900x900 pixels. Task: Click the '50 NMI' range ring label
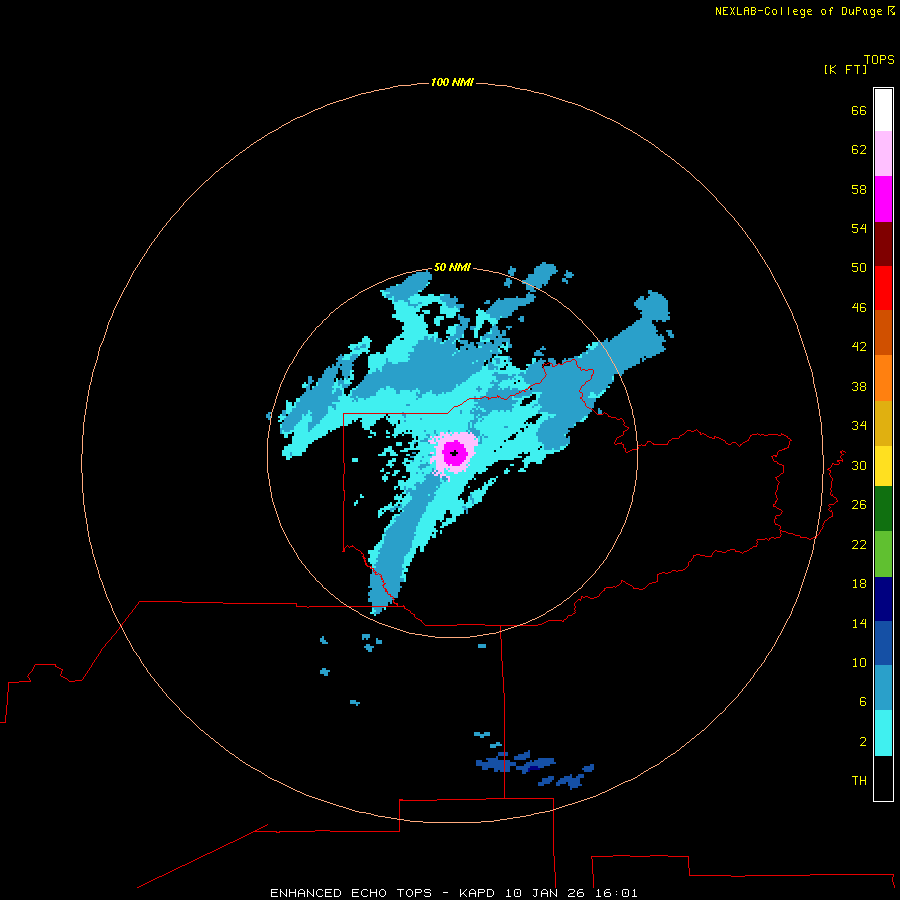click(452, 267)
